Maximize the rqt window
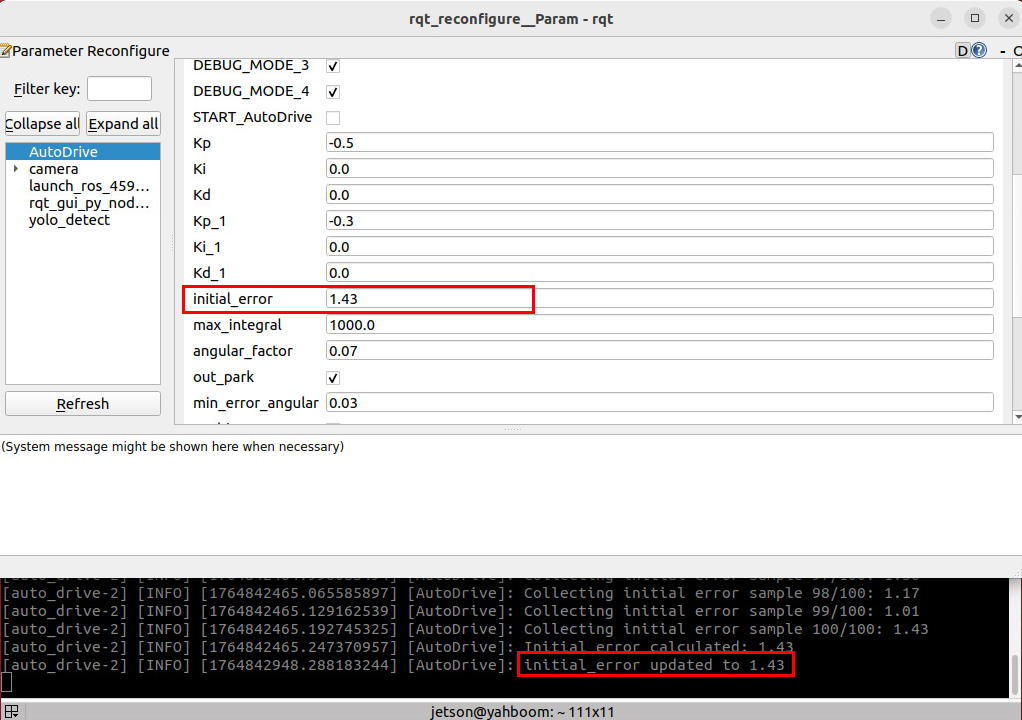The image size is (1022, 720). click(975, 19)
